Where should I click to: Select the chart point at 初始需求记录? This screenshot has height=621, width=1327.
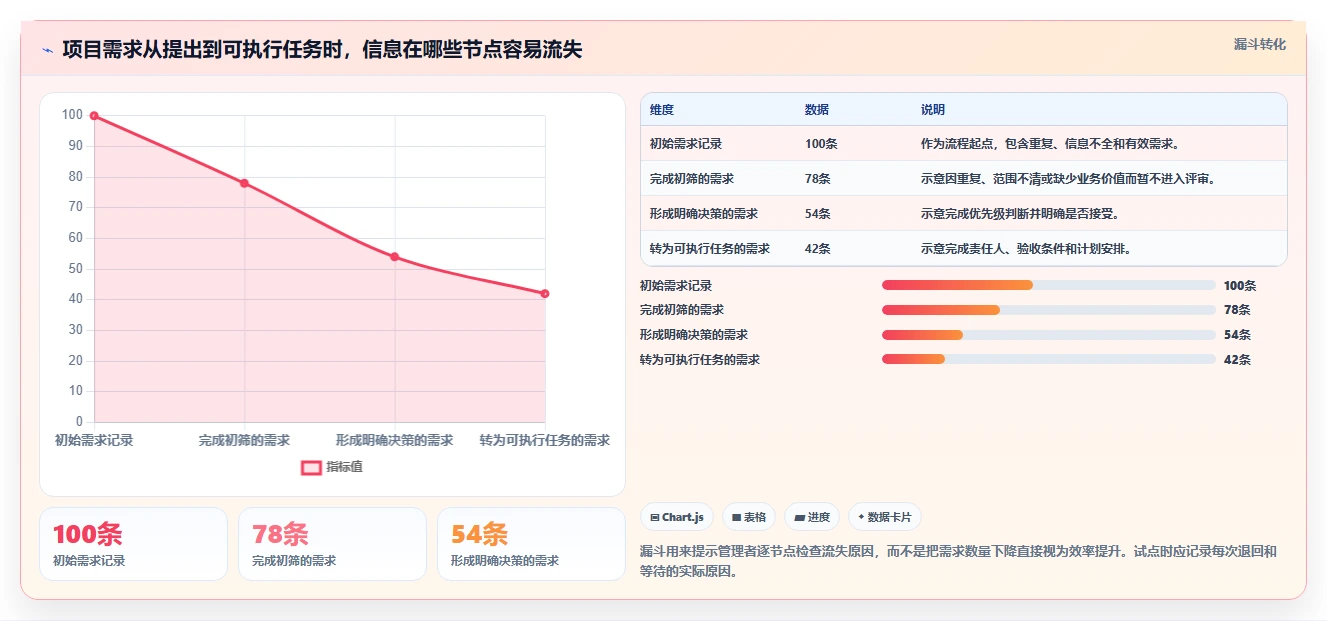[x=94, y=116]
